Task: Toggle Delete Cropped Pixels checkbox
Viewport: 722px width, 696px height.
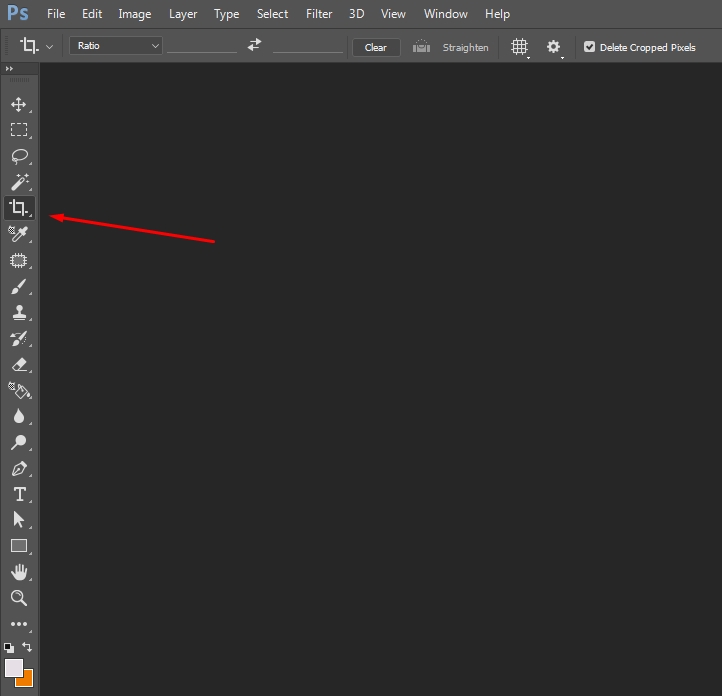Action: coord(589,47)
